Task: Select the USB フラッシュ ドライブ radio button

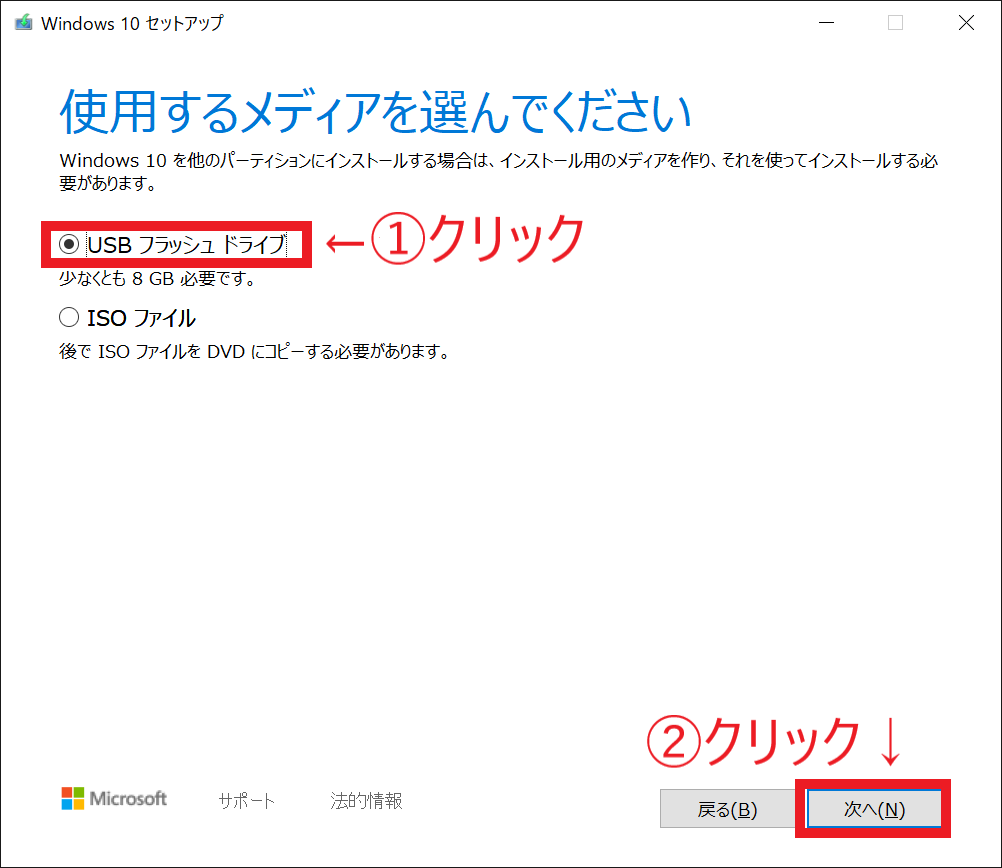Action: (69, 244)
